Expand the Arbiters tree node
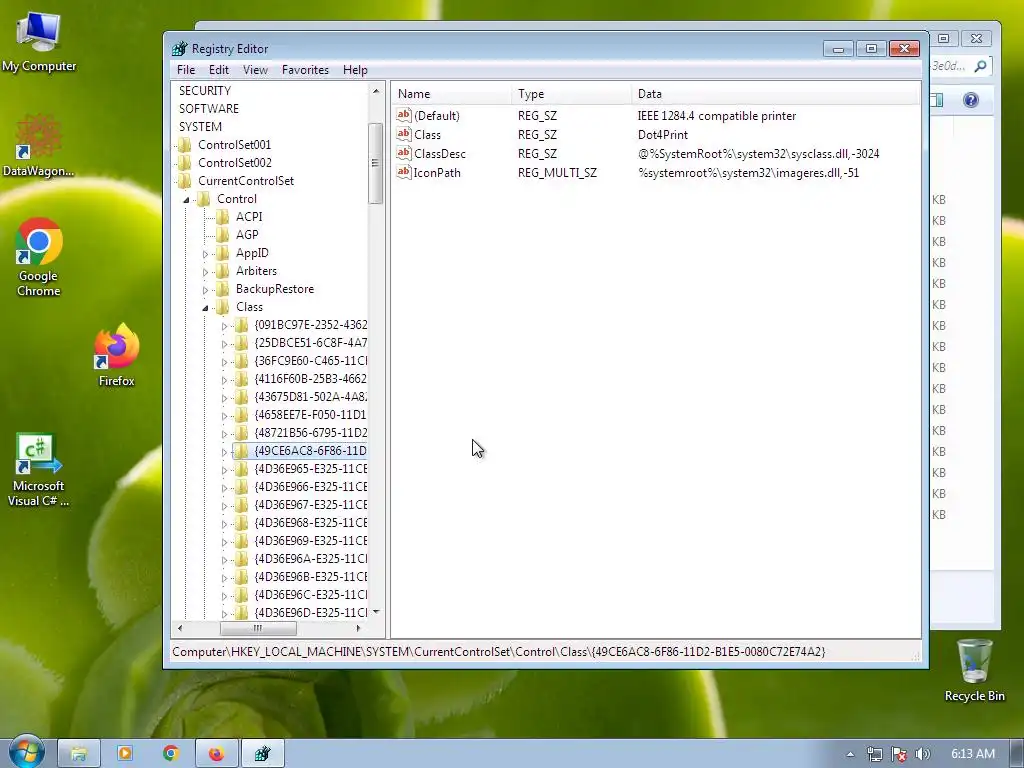 [205, 272]
